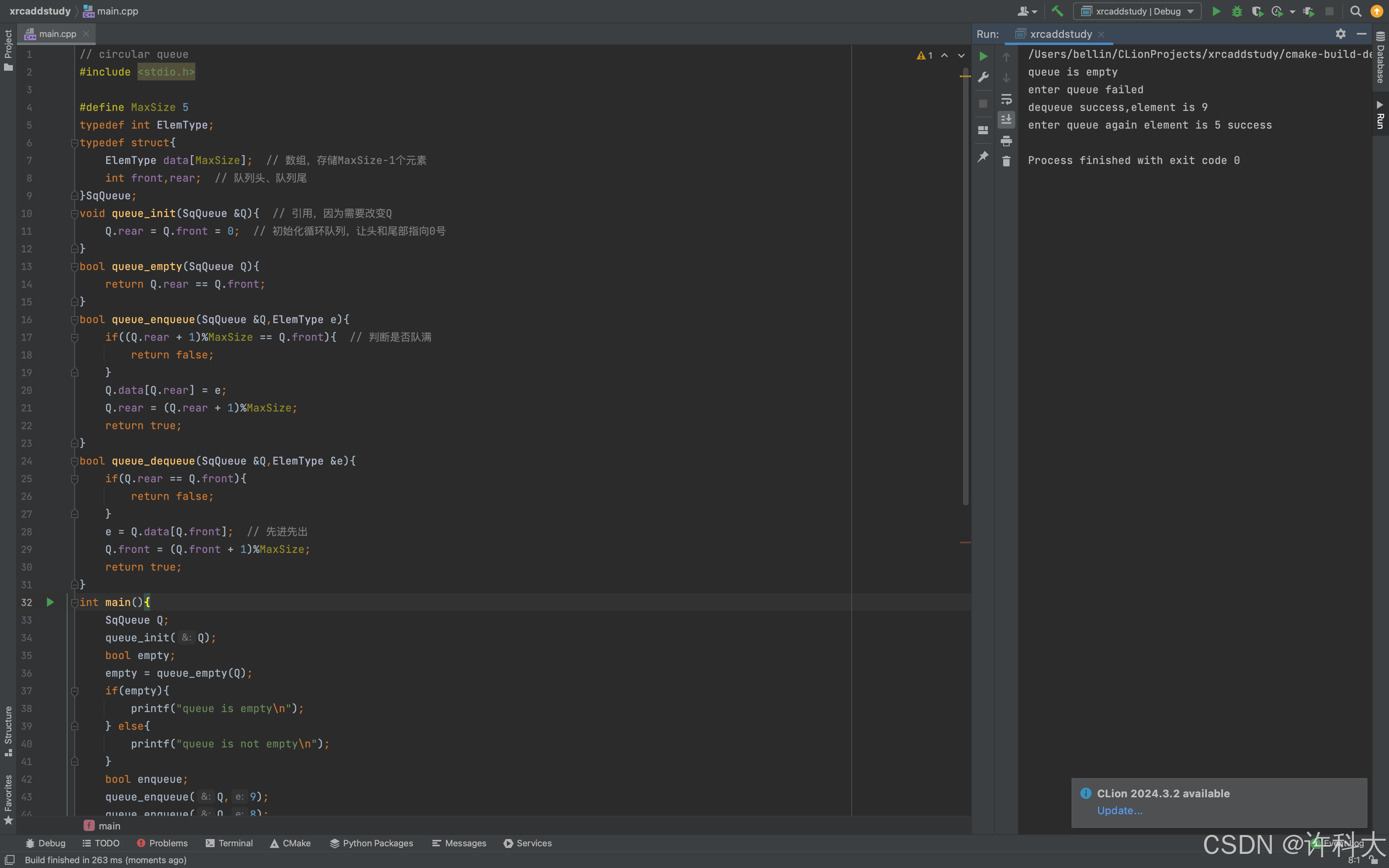Open the xrcaddstudy | Debug configuration dropdown
The image size is (1389, 868).
tap(1137, 12)
